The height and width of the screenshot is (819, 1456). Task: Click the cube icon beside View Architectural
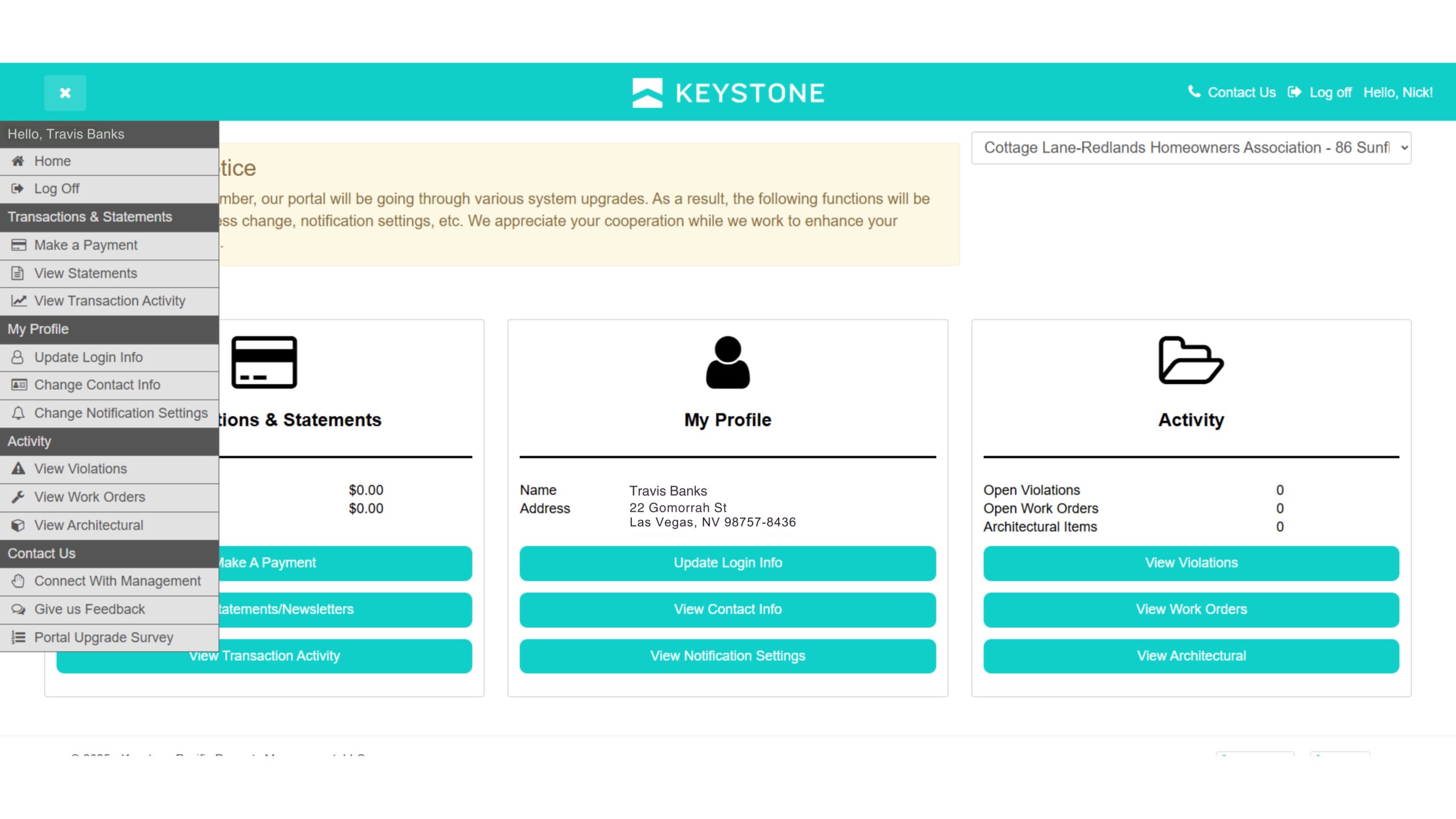pos(18,525)
